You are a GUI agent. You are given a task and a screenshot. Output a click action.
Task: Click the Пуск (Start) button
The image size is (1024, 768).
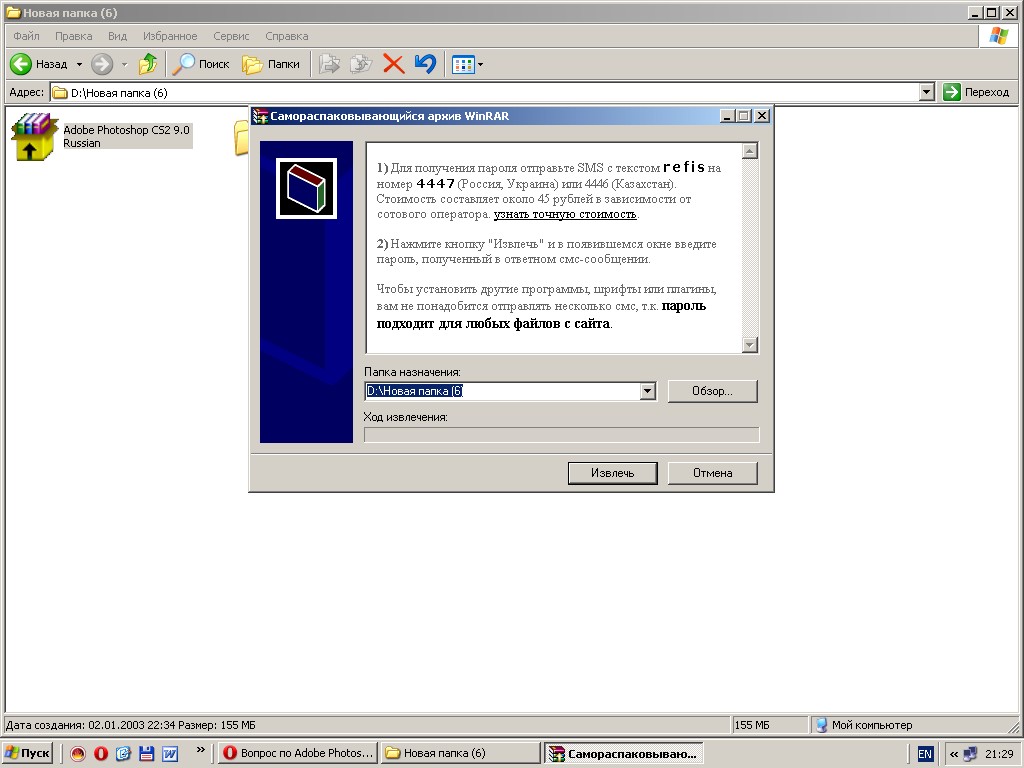click(x=27, y=753)
